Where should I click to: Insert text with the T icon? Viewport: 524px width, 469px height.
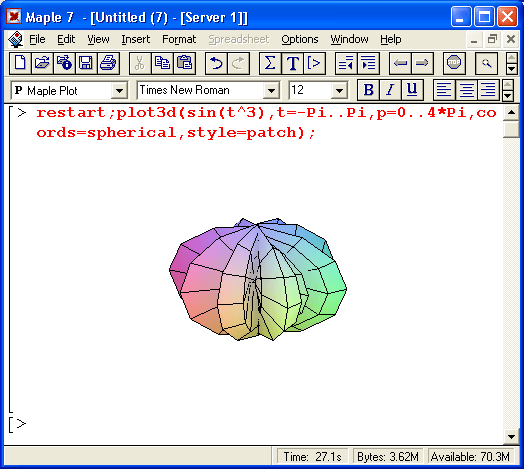tap(292, 63)
